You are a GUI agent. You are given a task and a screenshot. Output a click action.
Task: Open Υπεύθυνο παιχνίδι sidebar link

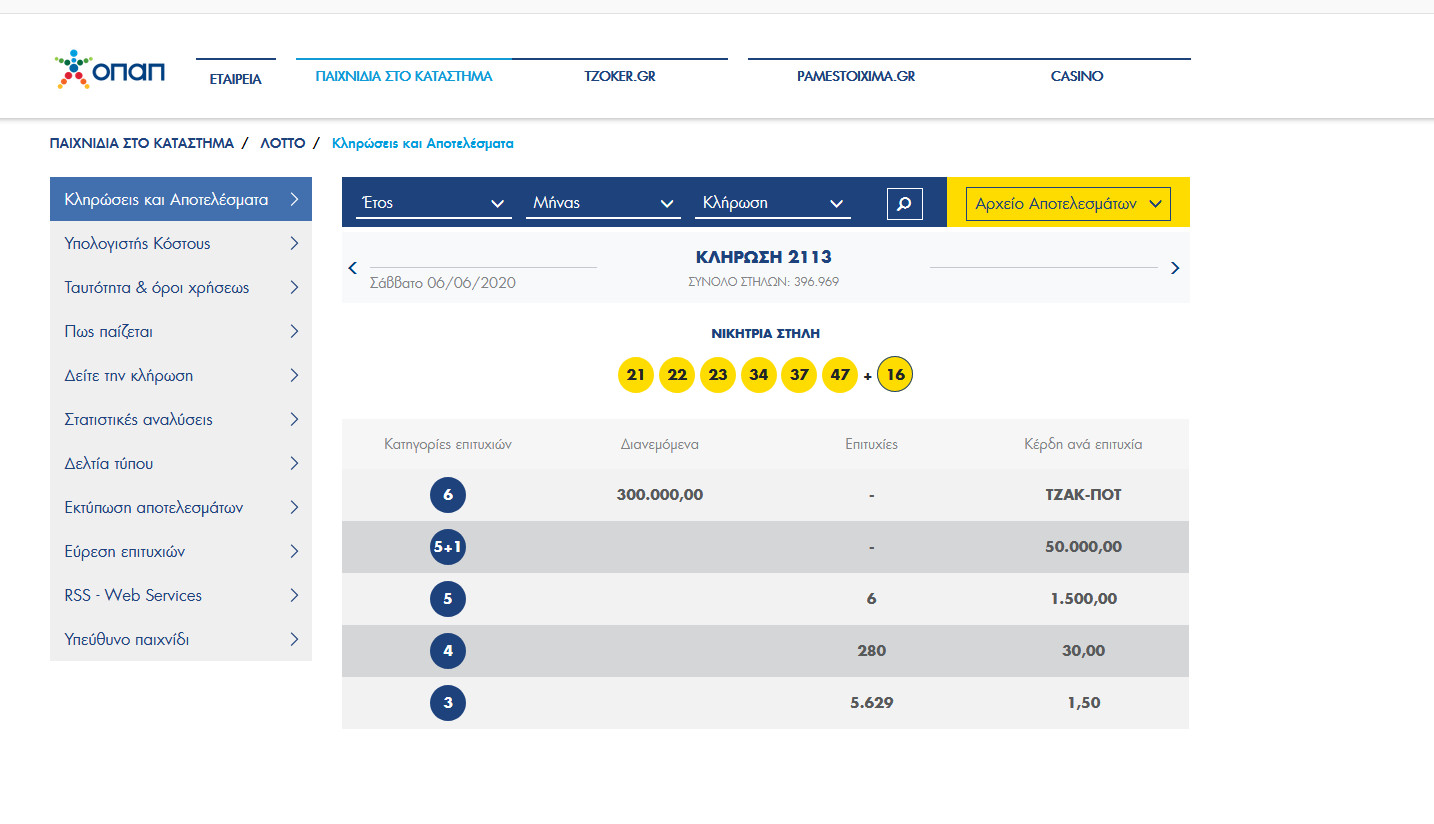pyautogui.click(x=181, y=639)
